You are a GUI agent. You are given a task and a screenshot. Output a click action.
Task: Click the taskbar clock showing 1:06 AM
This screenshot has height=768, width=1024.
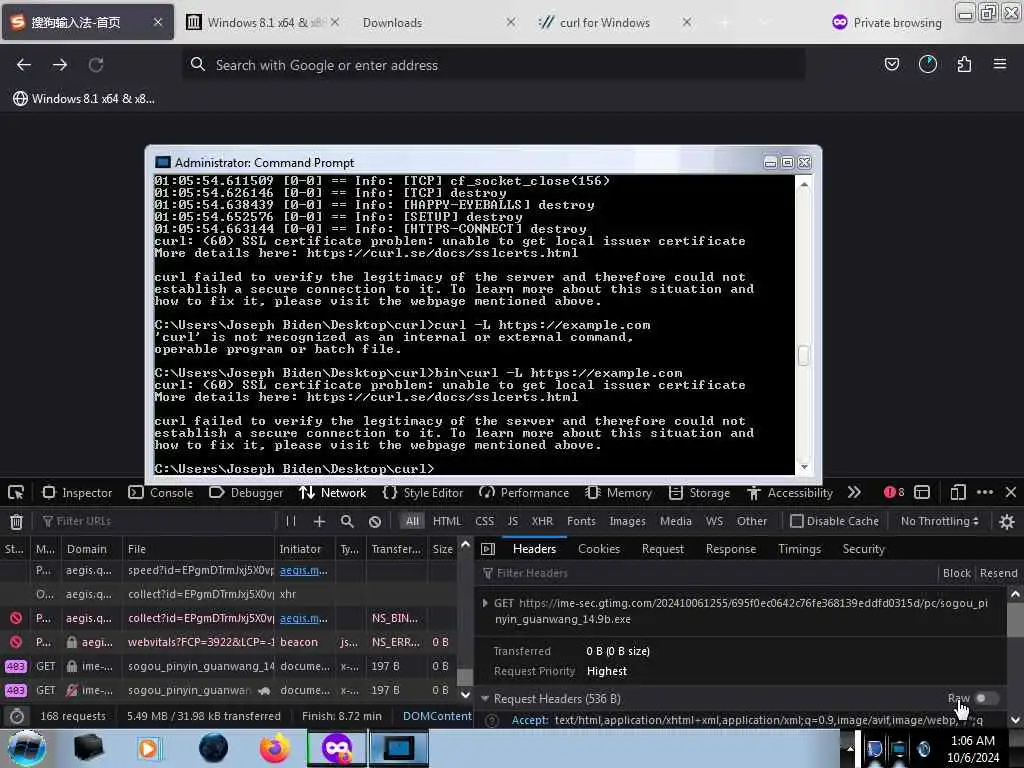(973, 748)
